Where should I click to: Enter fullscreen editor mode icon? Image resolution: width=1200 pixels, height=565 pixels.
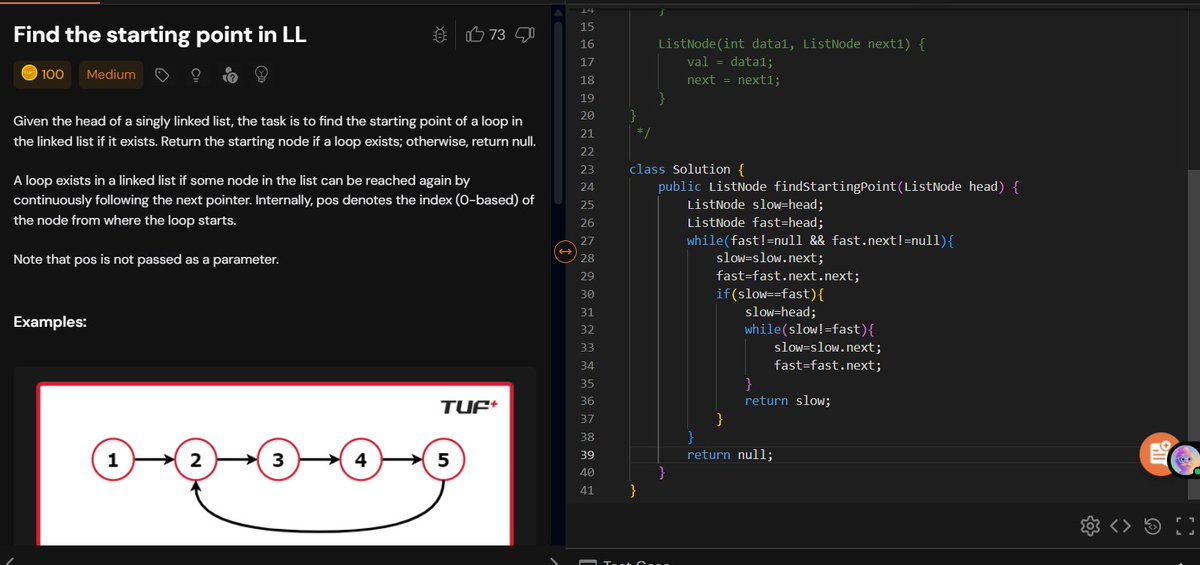(1184, 525)
